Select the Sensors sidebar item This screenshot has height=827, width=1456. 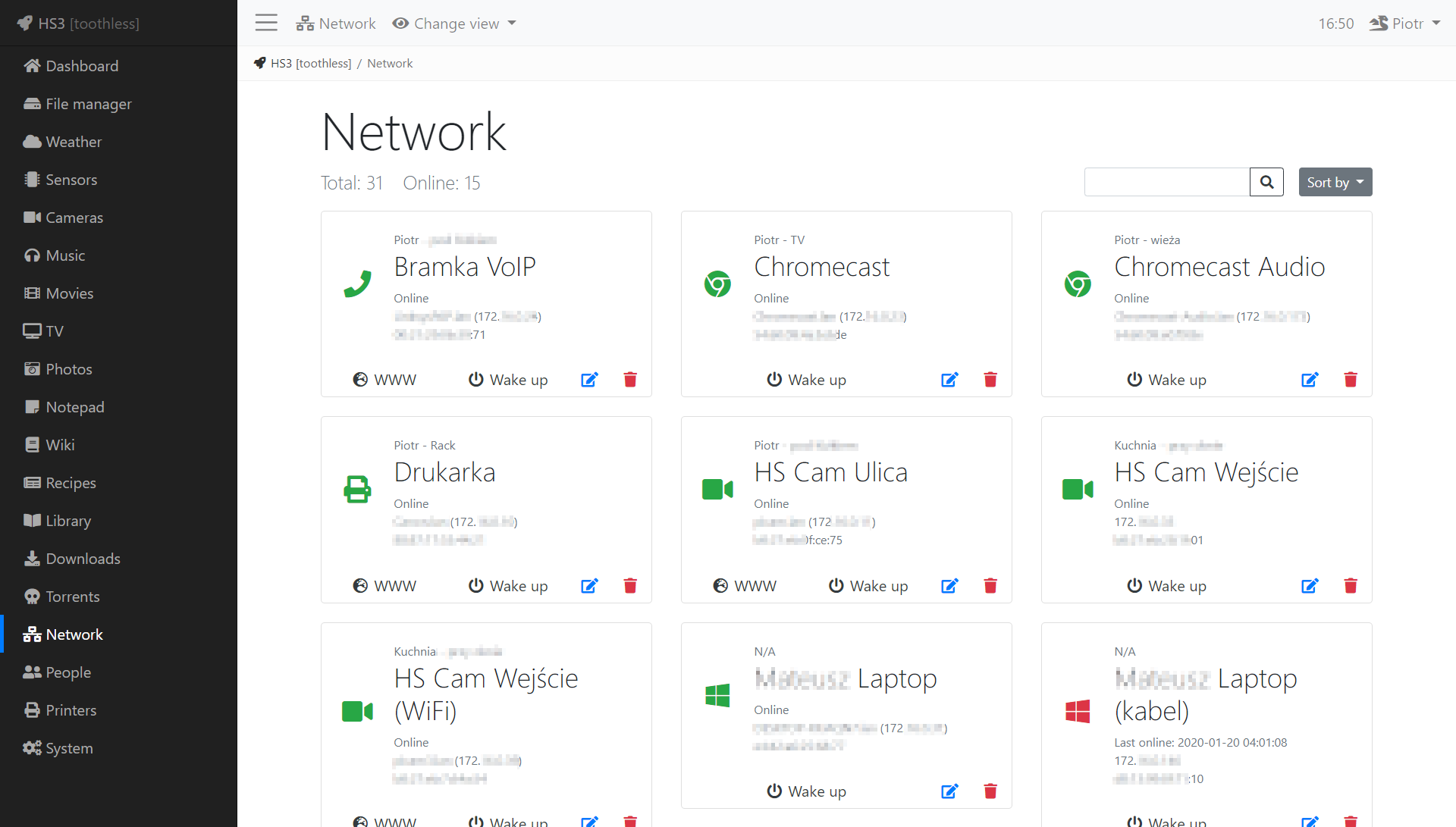[71, 180]
